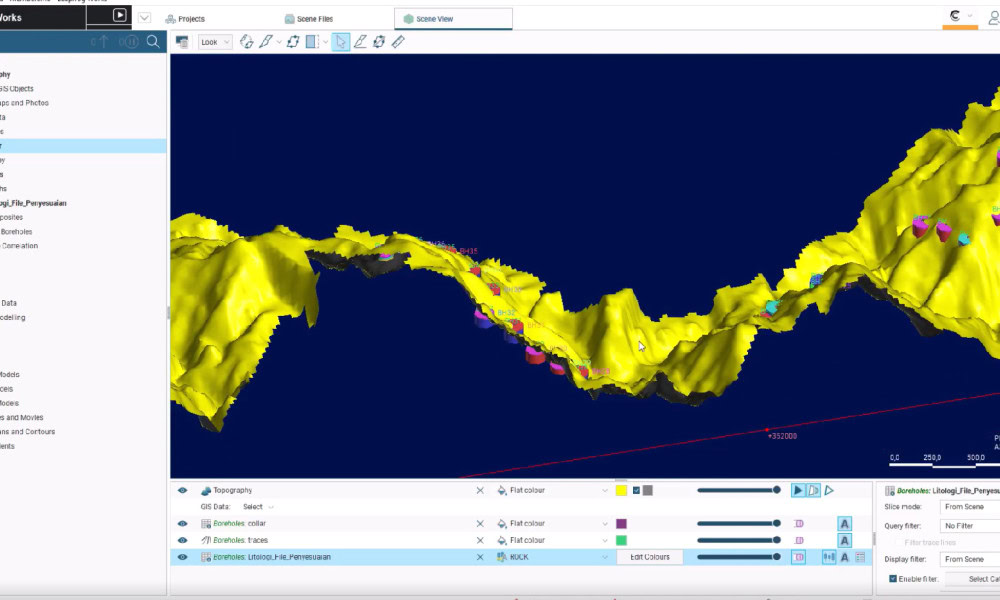This screenshot has height=600, width=1000.
Task: Open GIS Data Select option
Action: pos(253,507)
